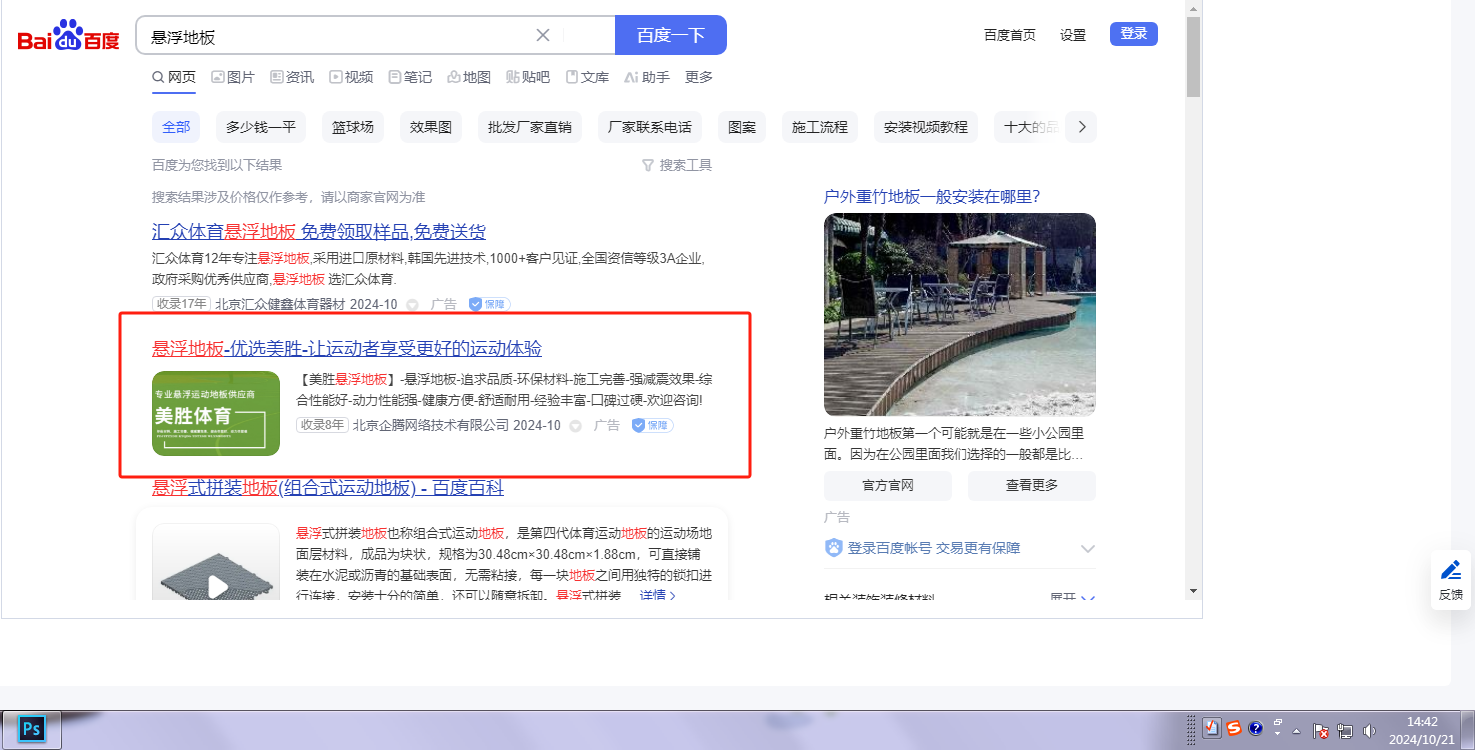Open the Ai 助手 assistant icon
The image size is (1475, 750).
[x=631, y=77]
